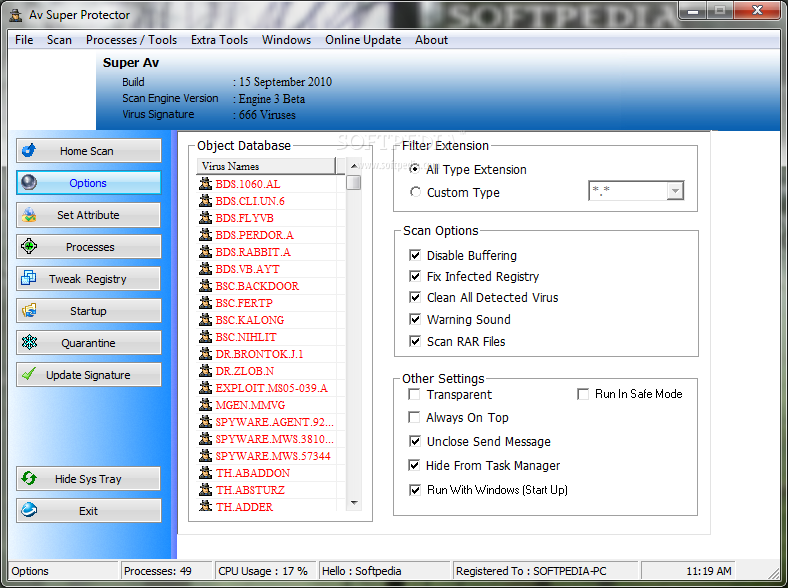Screen dimensions: 788x588
Task: Click the virus icon beside DR.BRONTOK.J.1
Action: 205,353
